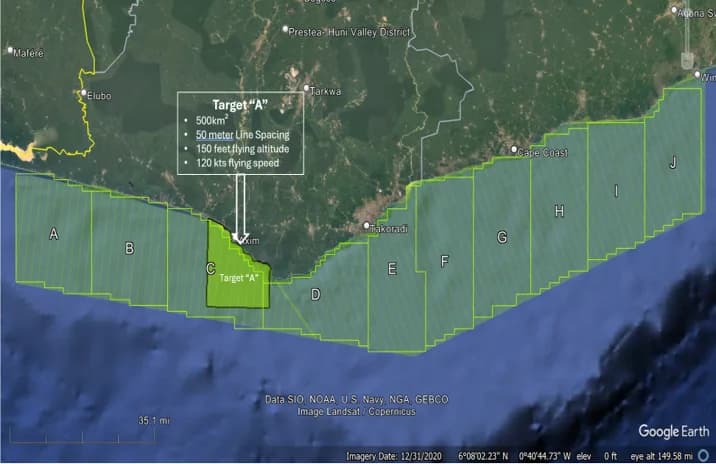
Task: Click the streaming status circle in status bar
Action: (704, 455)
